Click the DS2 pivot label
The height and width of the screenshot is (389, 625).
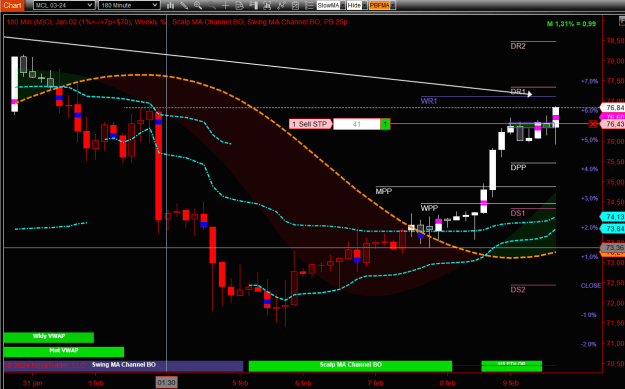pyautogui.click(x=518, y=290)
